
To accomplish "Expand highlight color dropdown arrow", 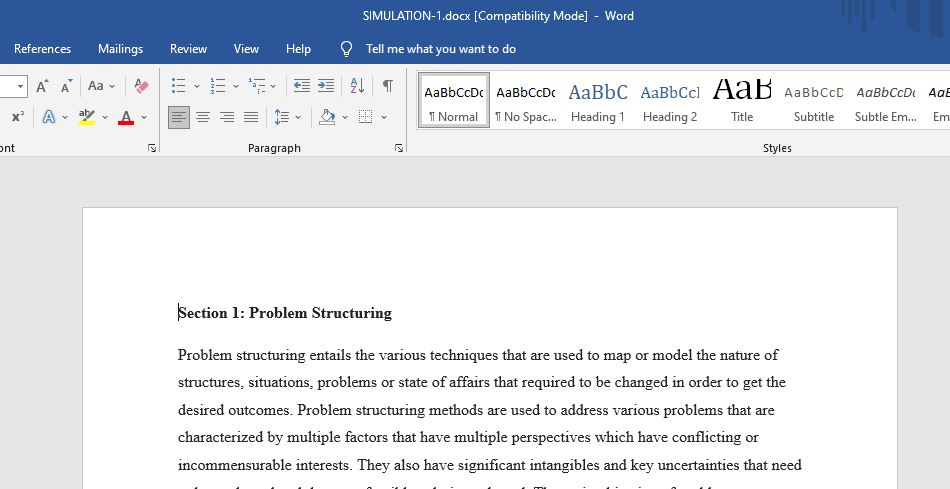I will click(x=104, y=118).
